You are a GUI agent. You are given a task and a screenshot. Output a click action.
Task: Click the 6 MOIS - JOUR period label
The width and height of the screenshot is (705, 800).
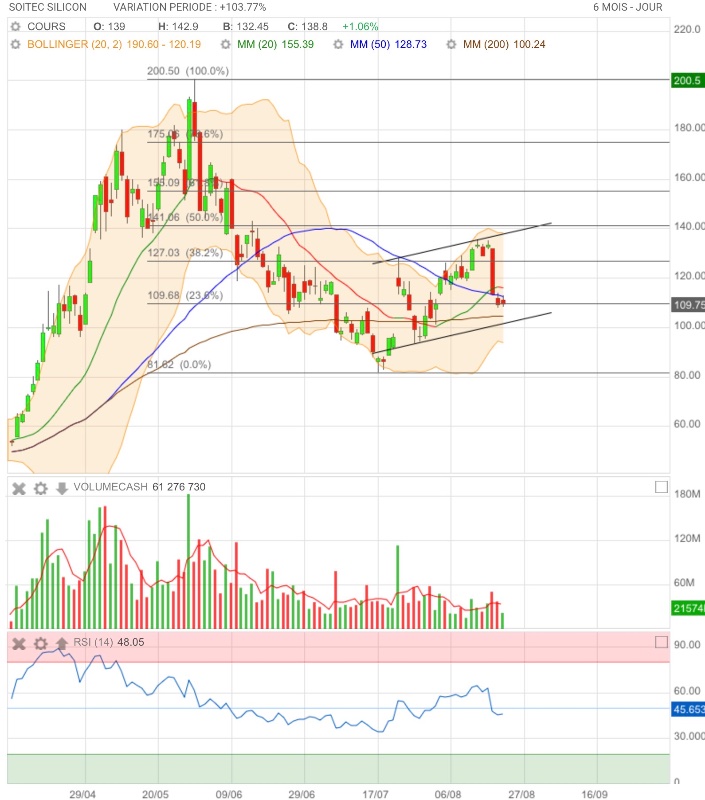[x=628, y=7]
